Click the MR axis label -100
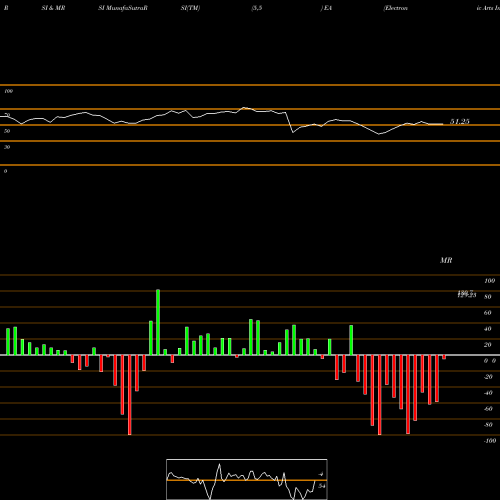Image resolution: width=500 pixels, height=500 pixels. (x=490, y=441)
